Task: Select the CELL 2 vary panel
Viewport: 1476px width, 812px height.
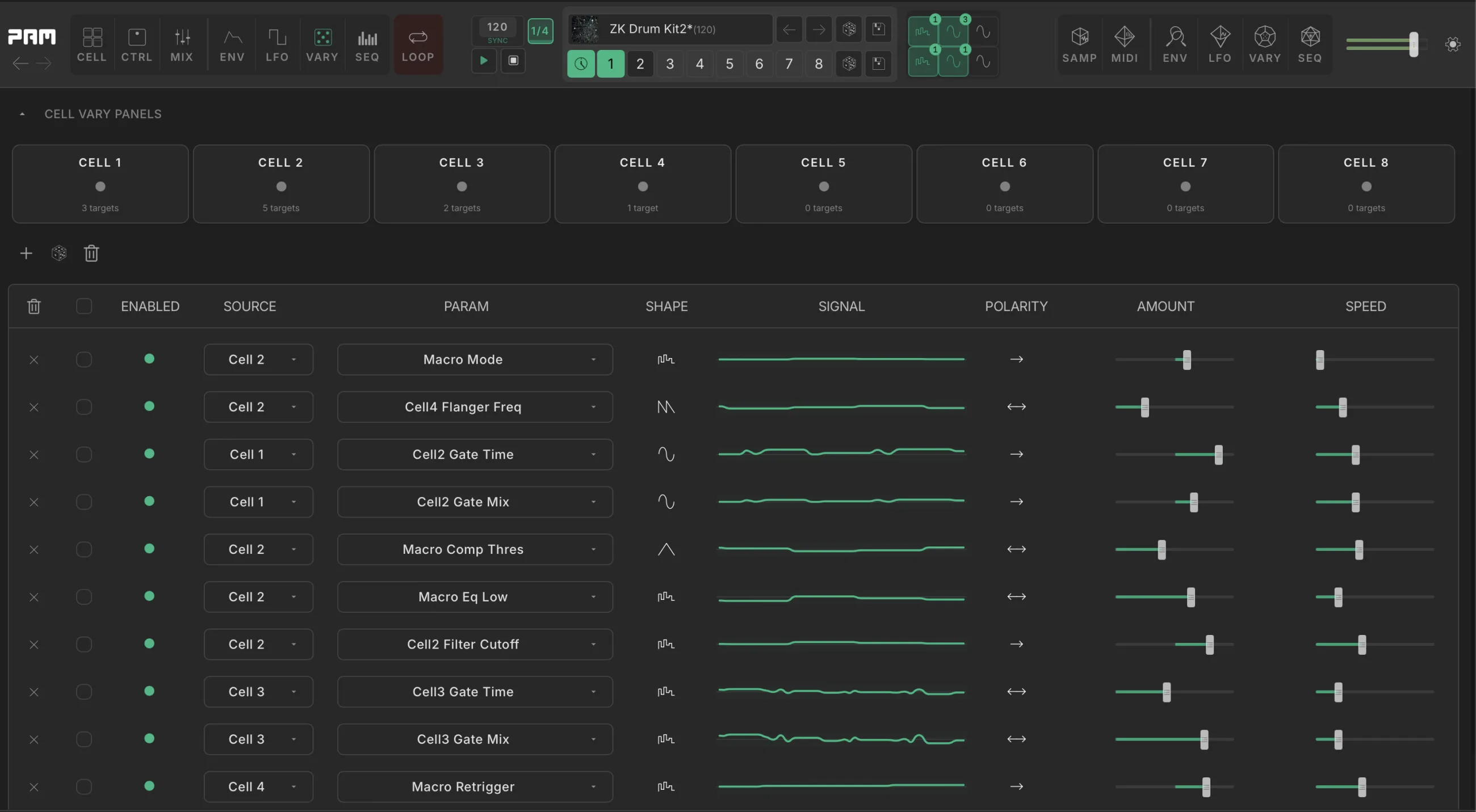Action: coord(281,184)
